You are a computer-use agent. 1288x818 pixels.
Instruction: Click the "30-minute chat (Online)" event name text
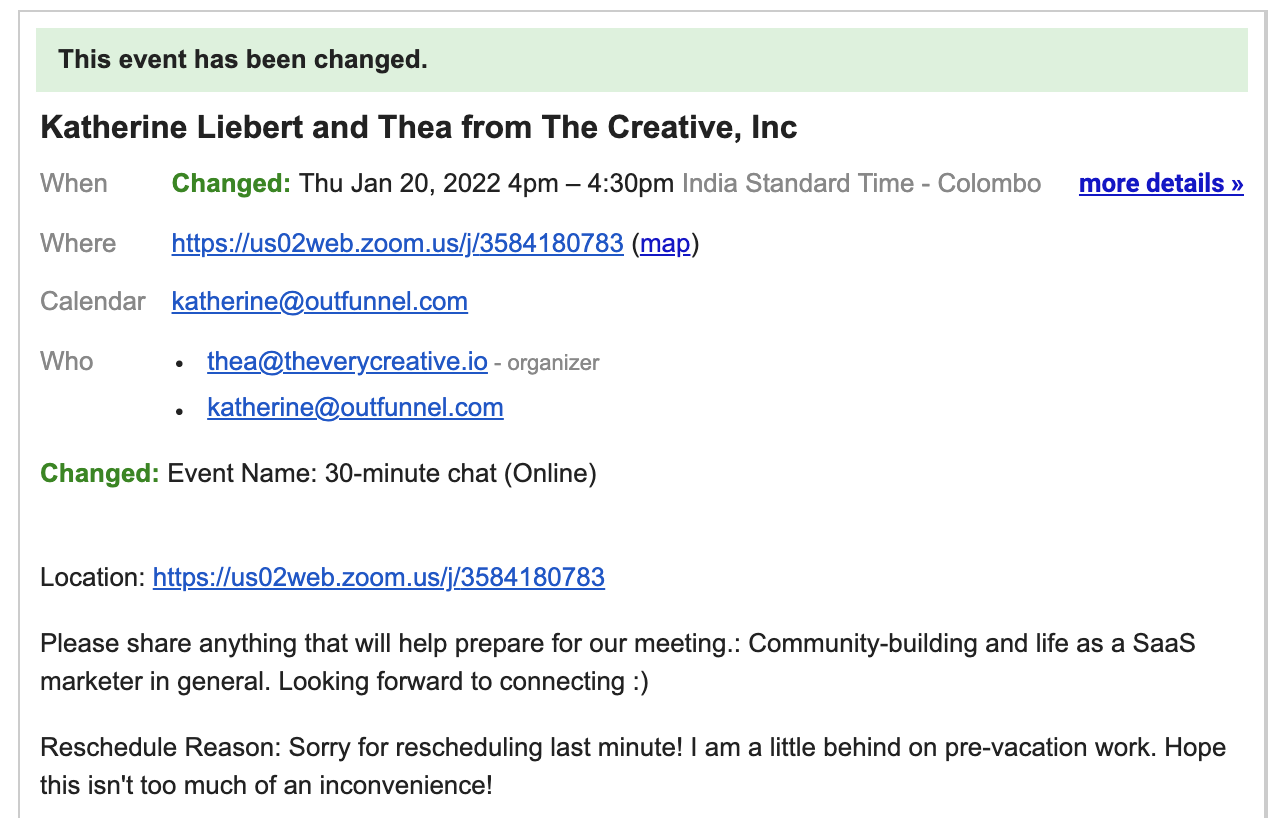tap(460, 472)
